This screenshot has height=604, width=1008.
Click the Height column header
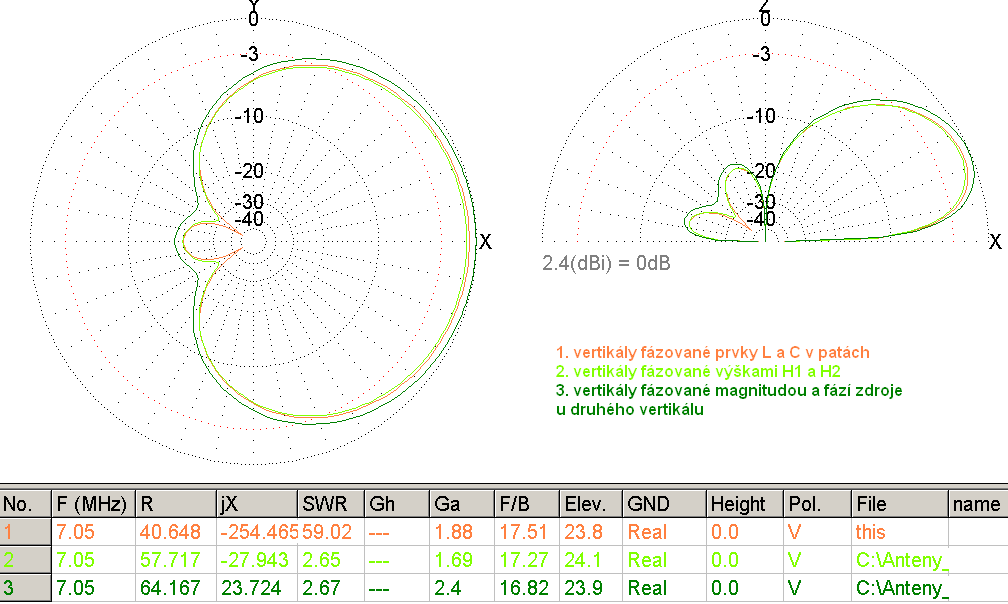click(x=738, y=504)
